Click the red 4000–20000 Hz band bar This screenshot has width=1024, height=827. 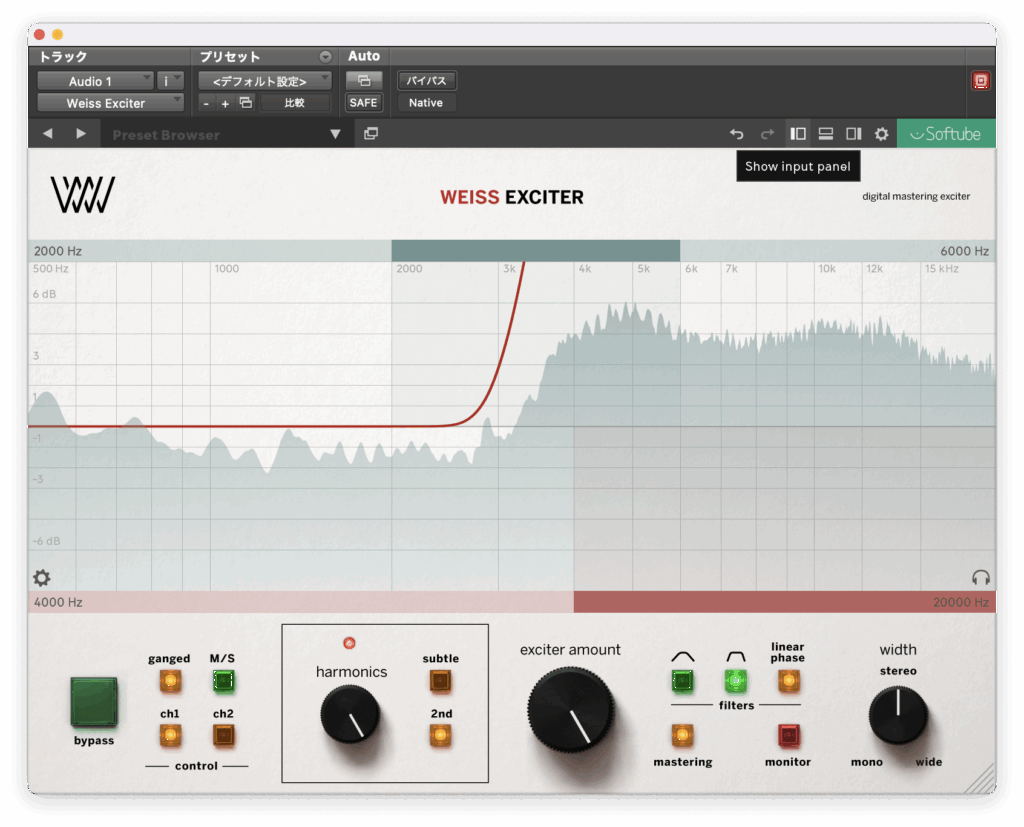tap(784, 602)
